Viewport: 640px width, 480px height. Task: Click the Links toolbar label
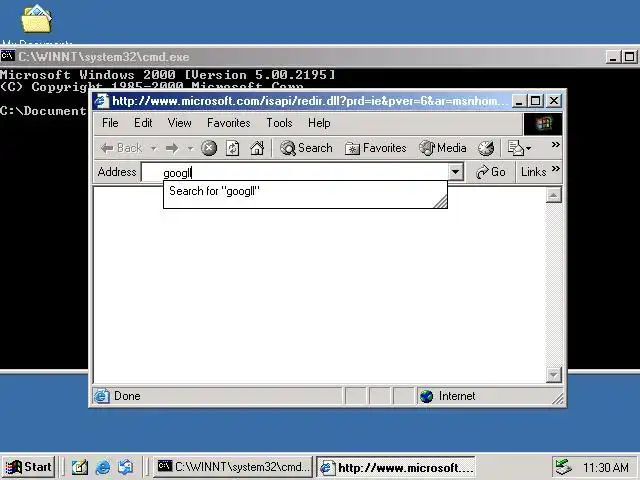tap(533, 172)
